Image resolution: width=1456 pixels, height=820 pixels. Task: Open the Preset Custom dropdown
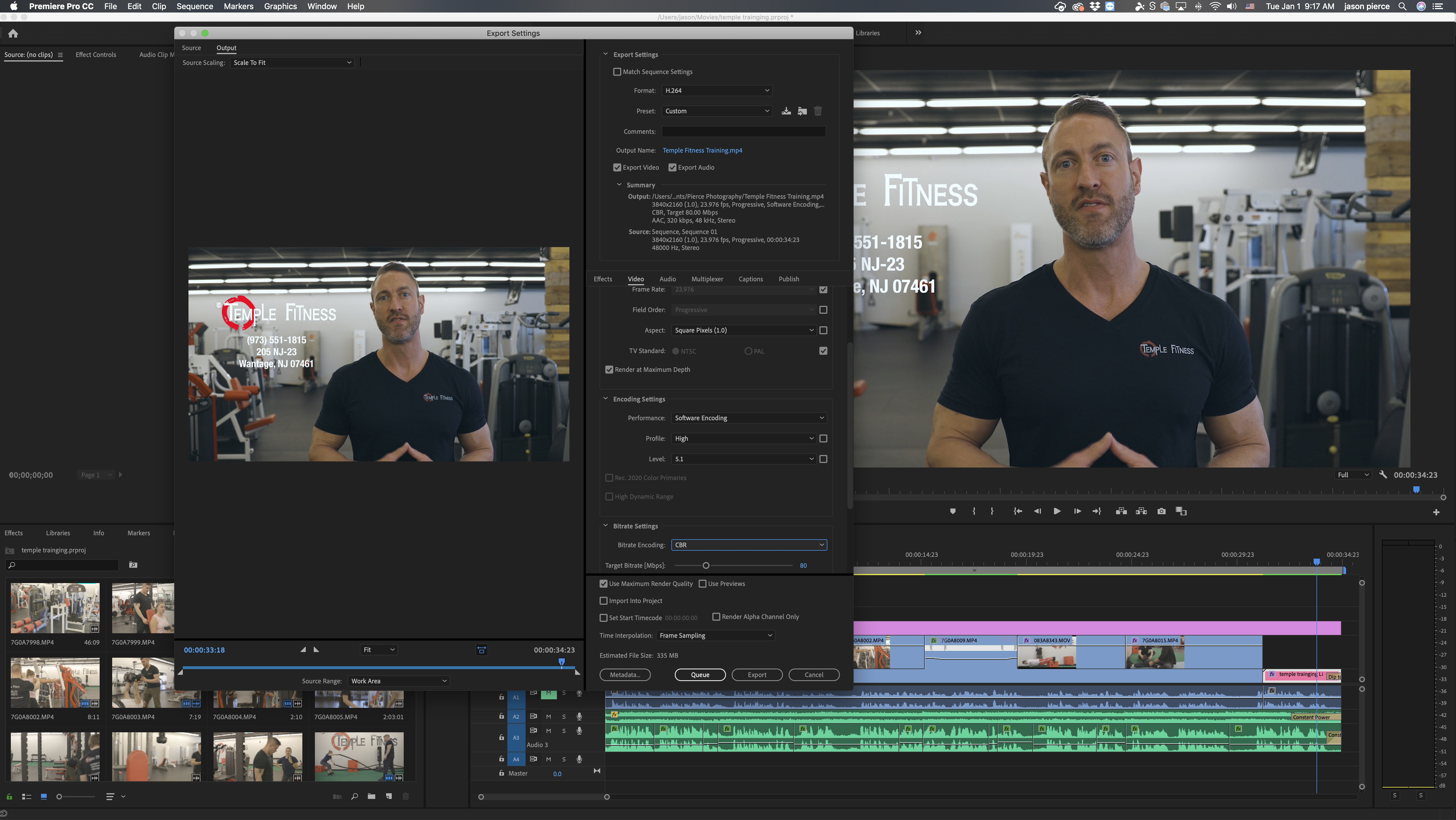717,111
